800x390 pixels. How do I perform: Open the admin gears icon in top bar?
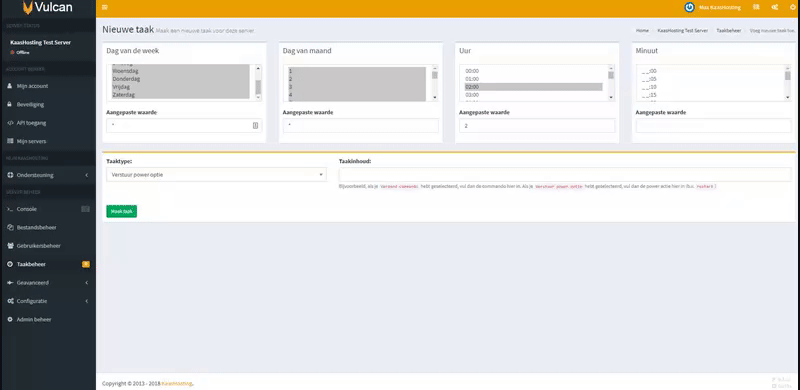[774, 7]
